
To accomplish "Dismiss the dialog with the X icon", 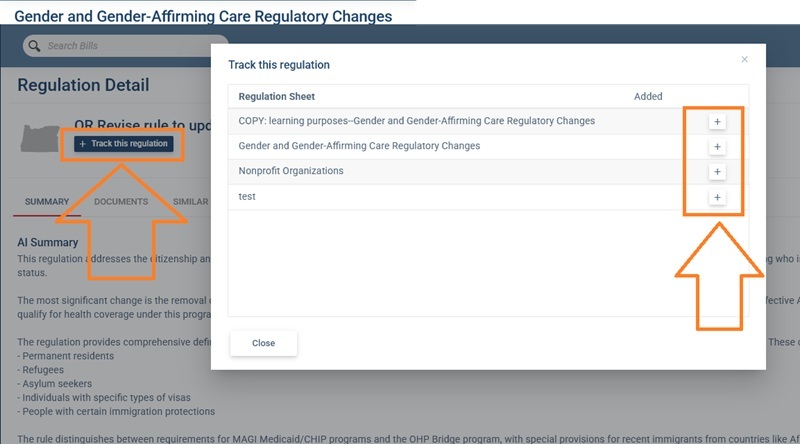I will (x=744, y=60).
